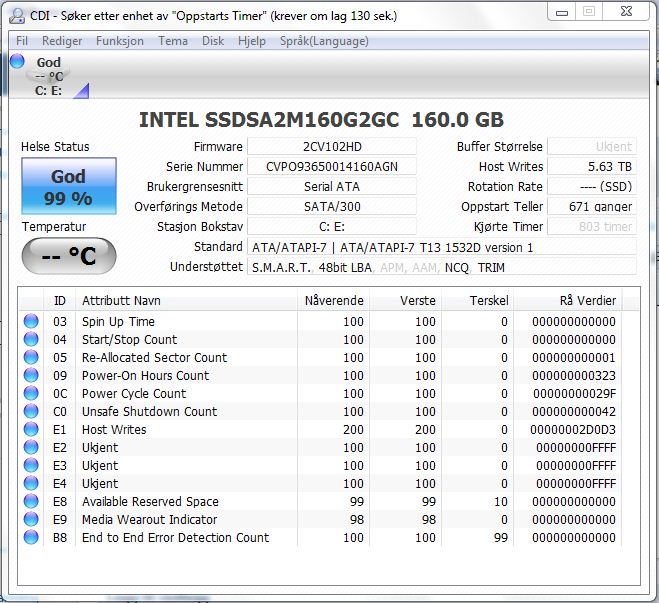Click the ID column header
Screen dimensions: 659x603
[x=60, y=300]
